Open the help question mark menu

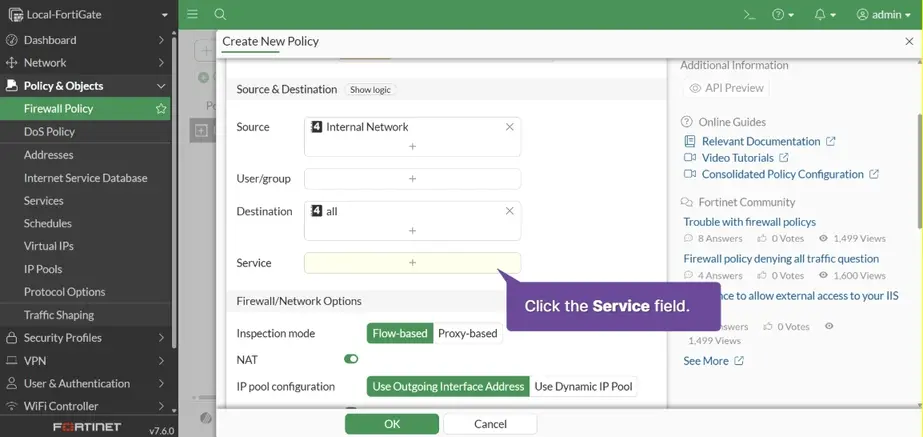pyautogui.click(x=783, y=15)
